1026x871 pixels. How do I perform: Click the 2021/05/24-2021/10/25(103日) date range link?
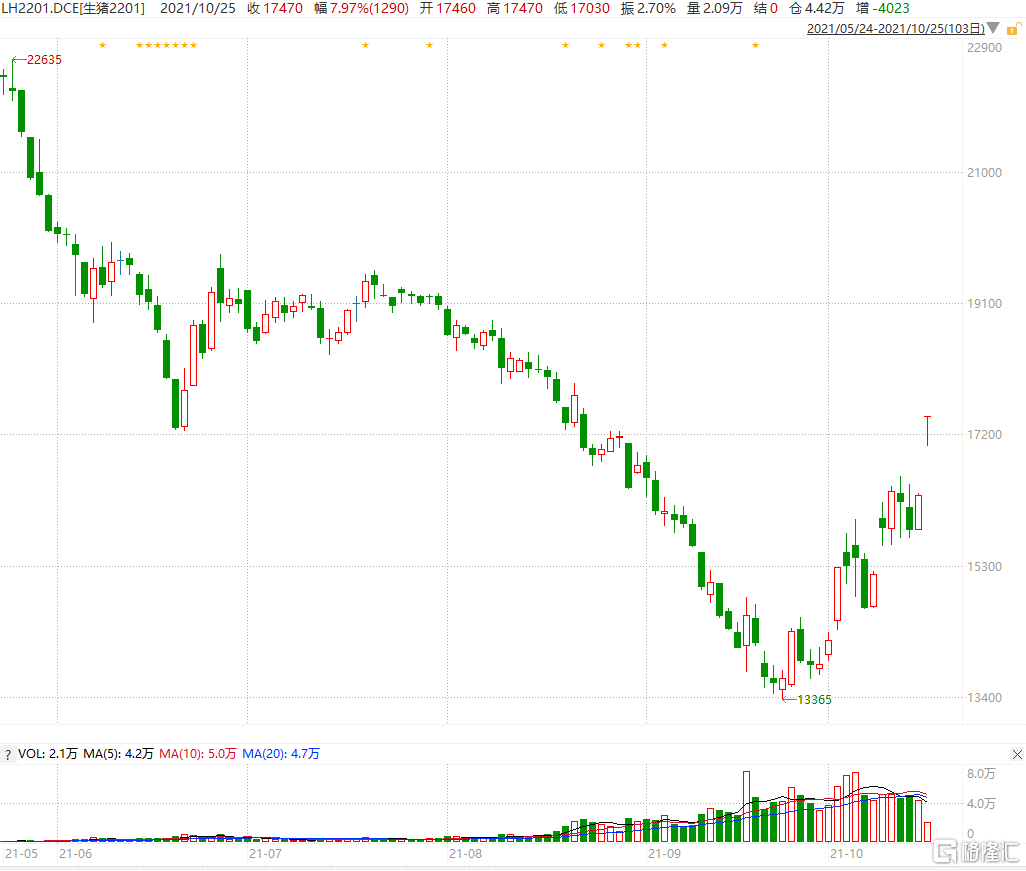(x=896, y=29)
